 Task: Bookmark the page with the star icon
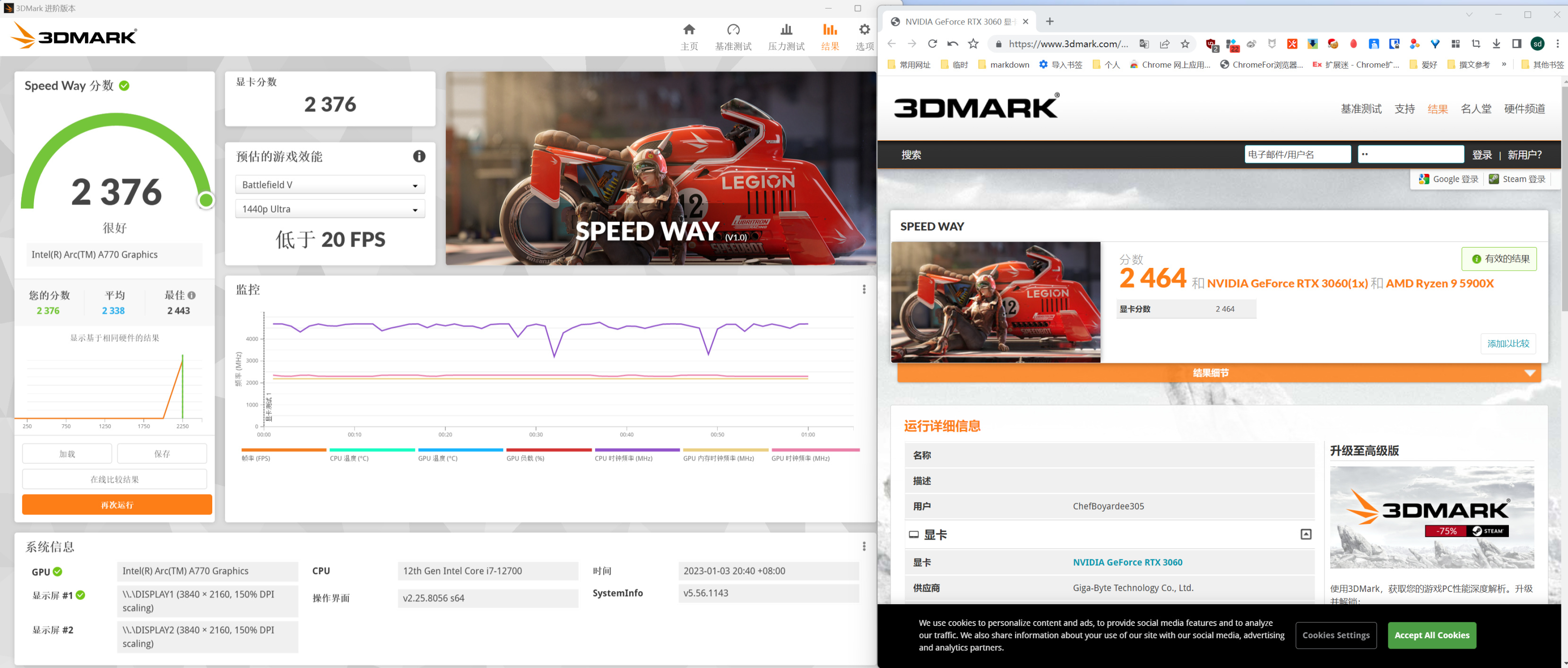(1185, 44)
